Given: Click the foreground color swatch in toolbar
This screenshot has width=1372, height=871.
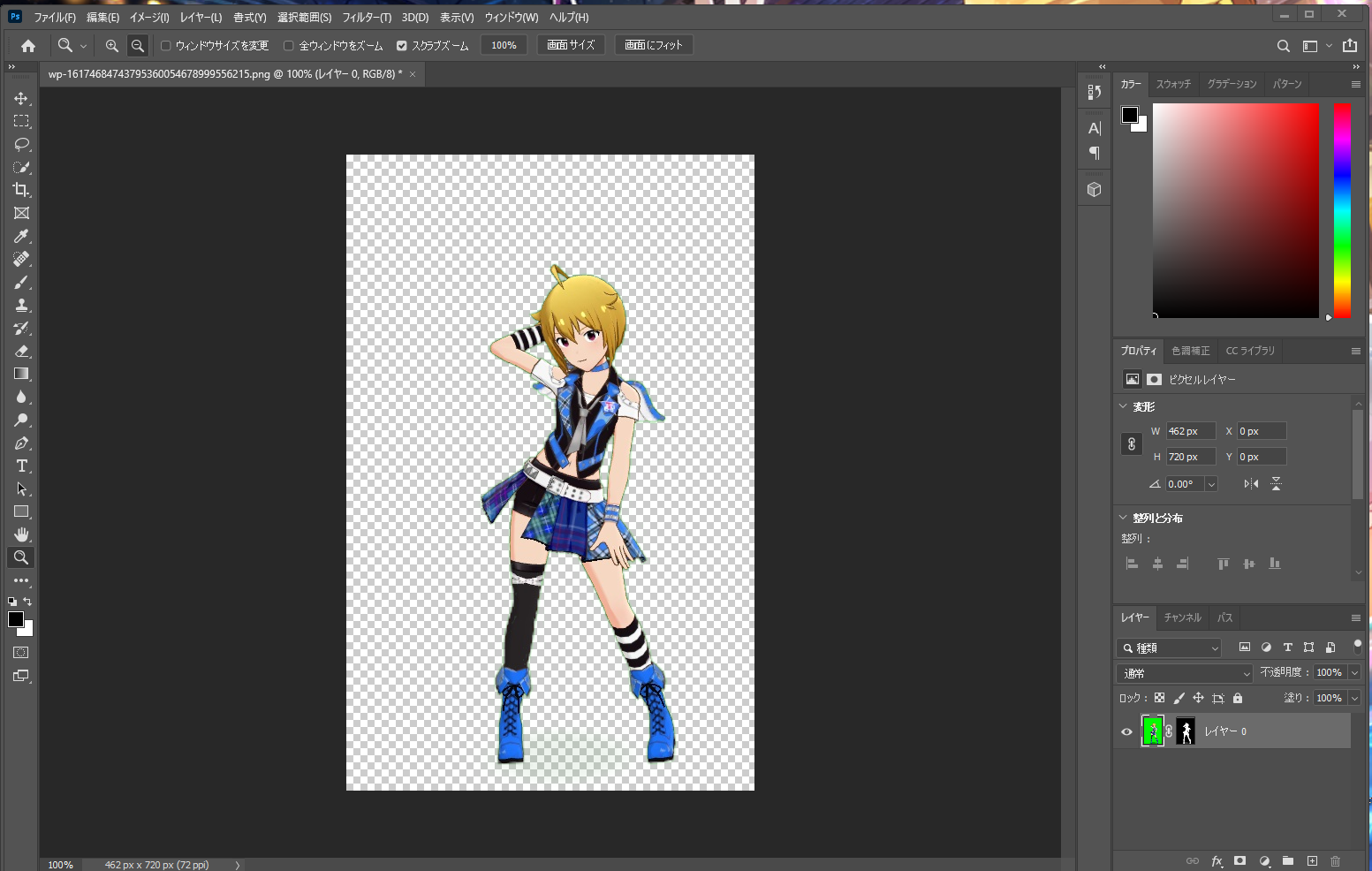Looking at the screenshot, I should point(16,619).
